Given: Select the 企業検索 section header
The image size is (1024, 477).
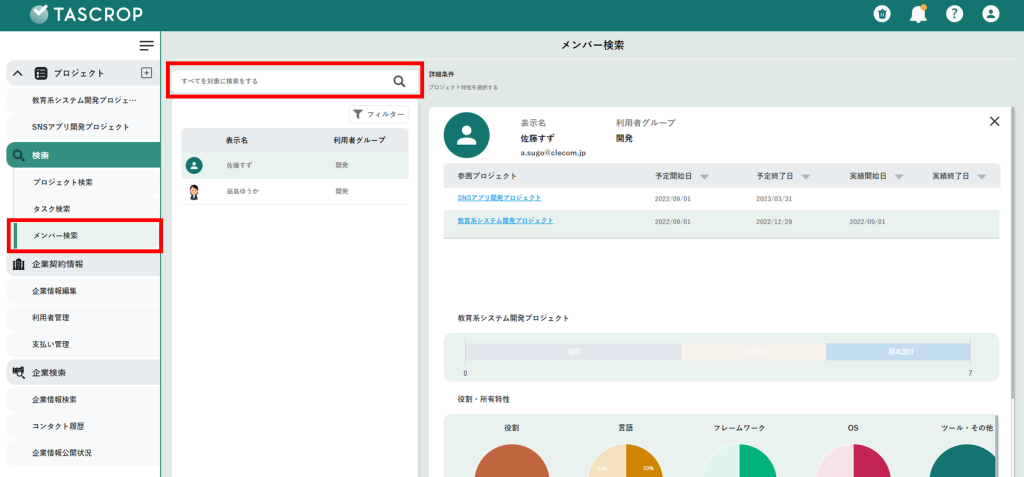Looking at the screenshot, I should tap(84, 372).
